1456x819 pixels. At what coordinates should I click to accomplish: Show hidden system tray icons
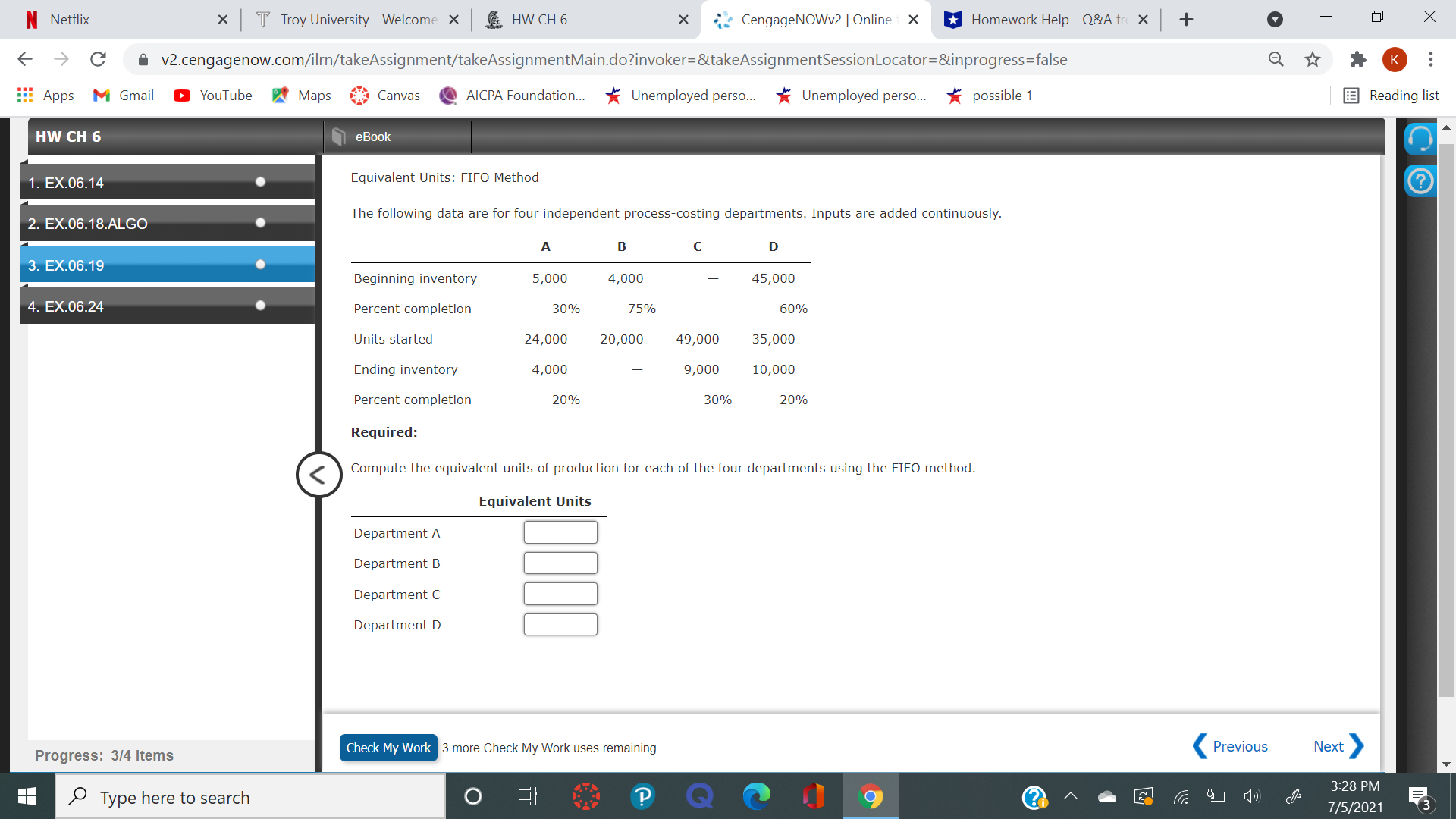pyautogui.click(x=1071, y=796)
